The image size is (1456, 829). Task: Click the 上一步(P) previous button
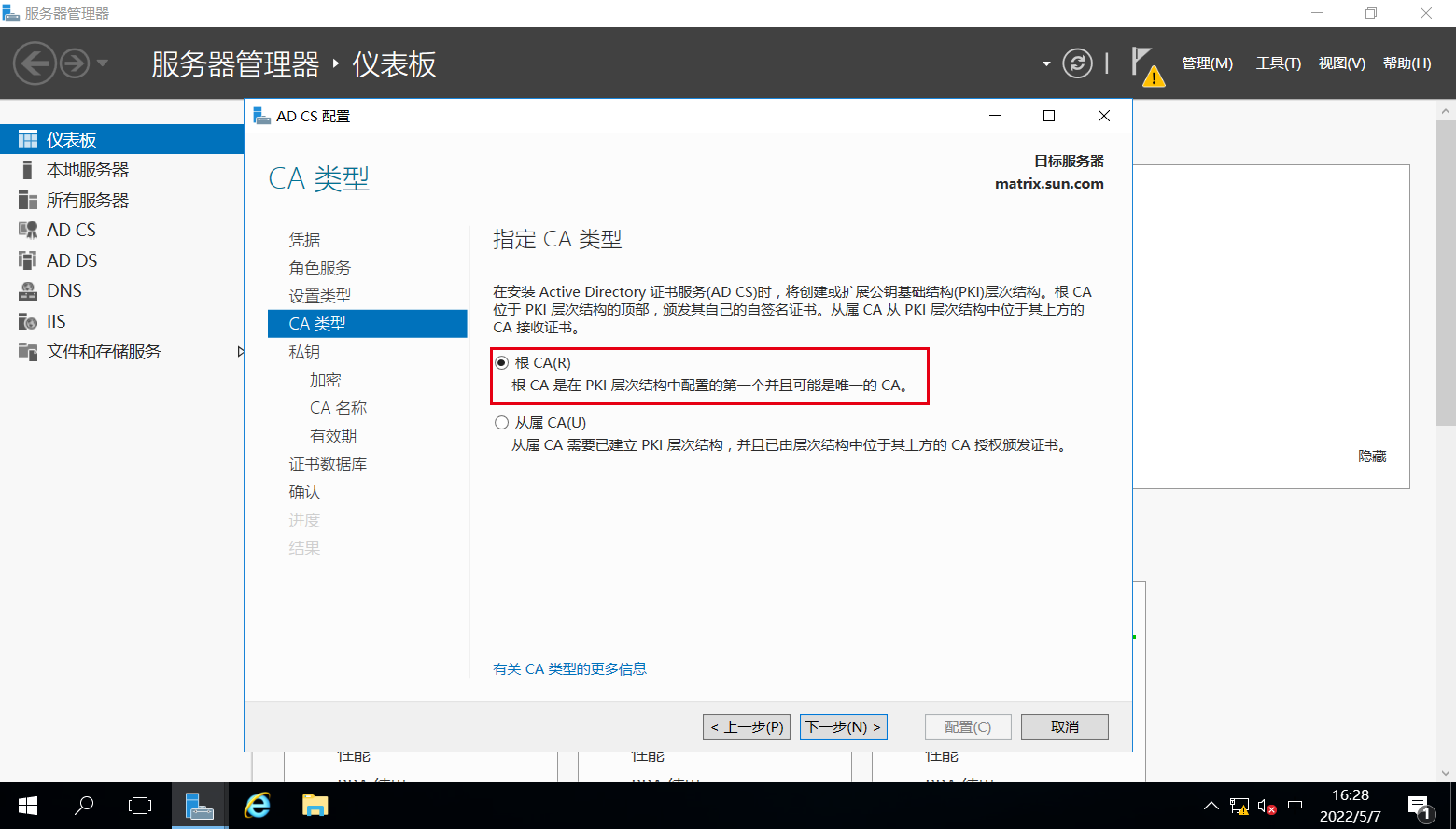coord(747,727)
